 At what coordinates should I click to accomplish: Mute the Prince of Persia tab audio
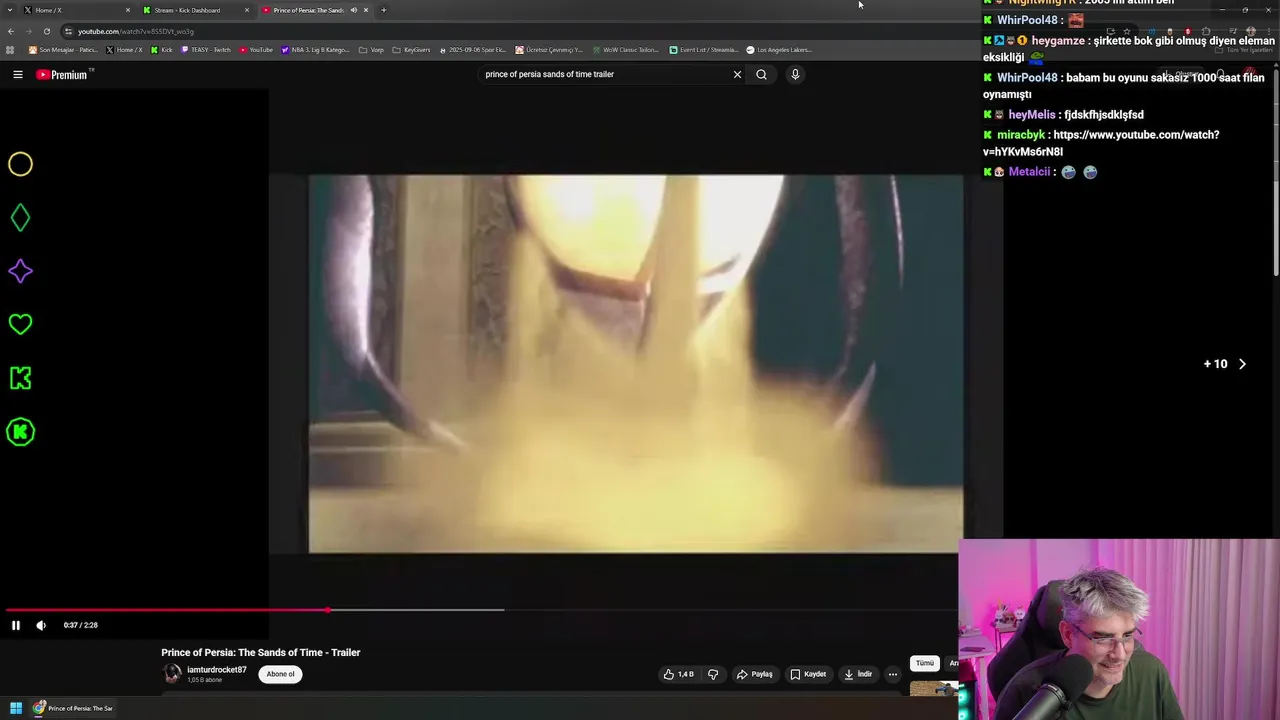click(353, 10)
